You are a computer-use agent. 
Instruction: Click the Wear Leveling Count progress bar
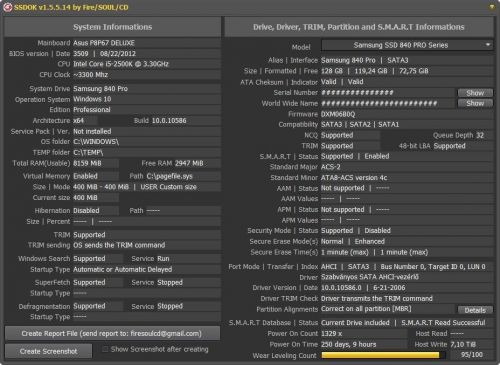pos(383,355)
